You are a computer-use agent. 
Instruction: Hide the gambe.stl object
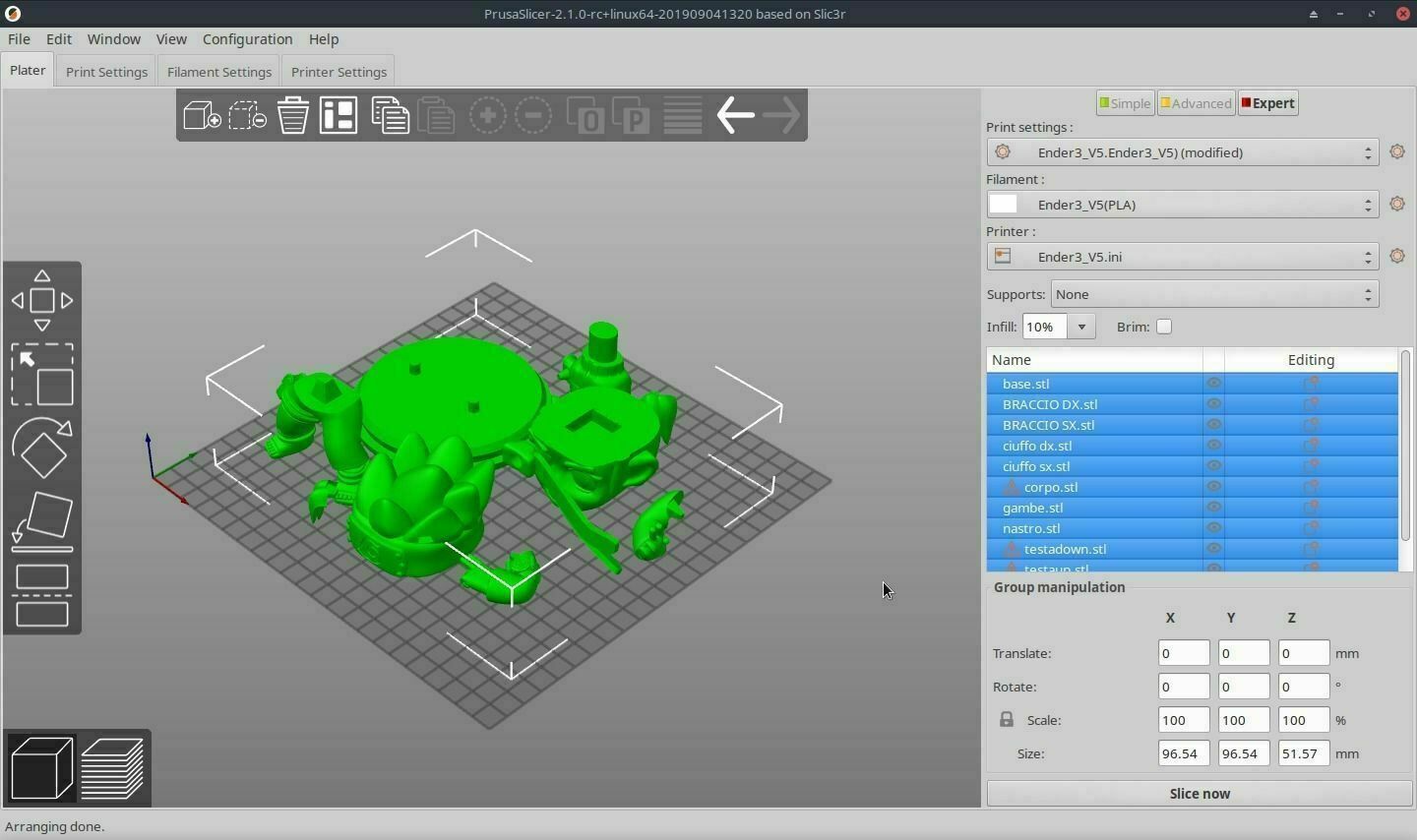(x=1214, y=508)
